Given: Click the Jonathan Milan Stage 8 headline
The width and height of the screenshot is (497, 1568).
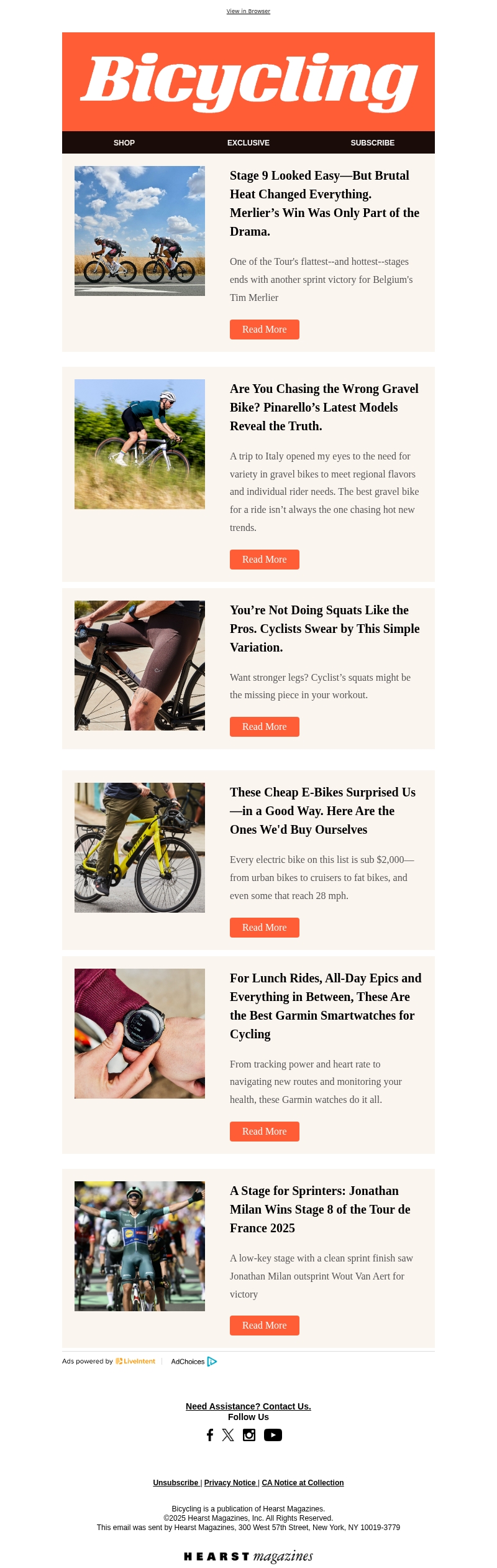Looking at the screenshot, I should click(320, 1209).
